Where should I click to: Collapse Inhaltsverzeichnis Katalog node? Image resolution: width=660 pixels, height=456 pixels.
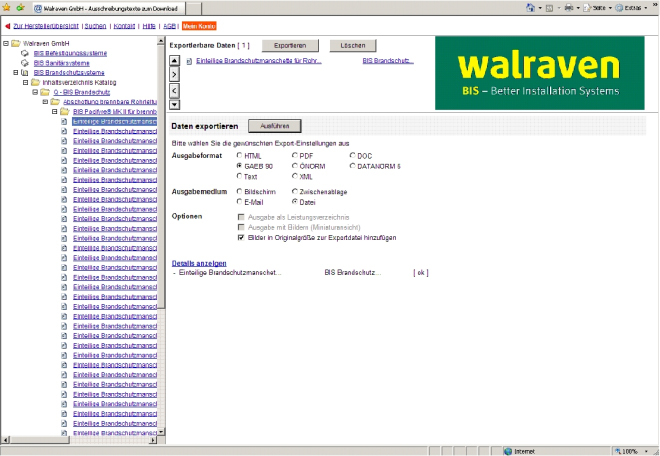25,82
